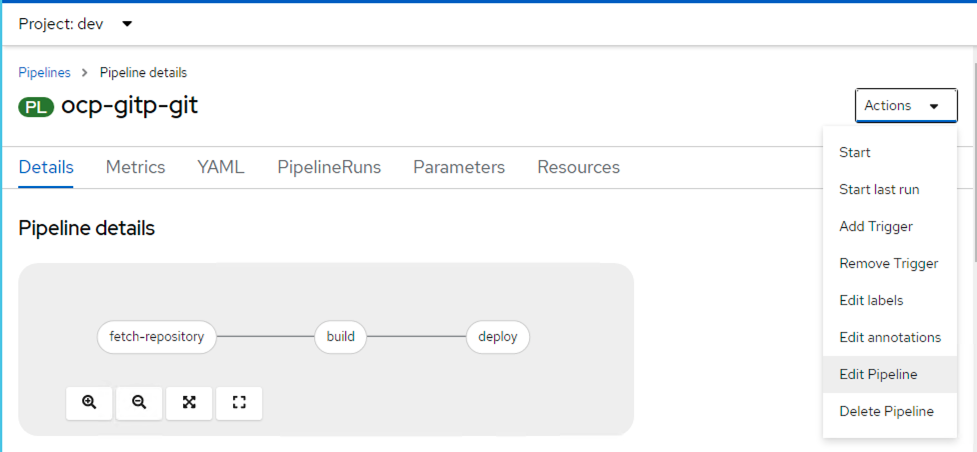
Task: Open the YAML tab
Action: [x=221, y=167]
